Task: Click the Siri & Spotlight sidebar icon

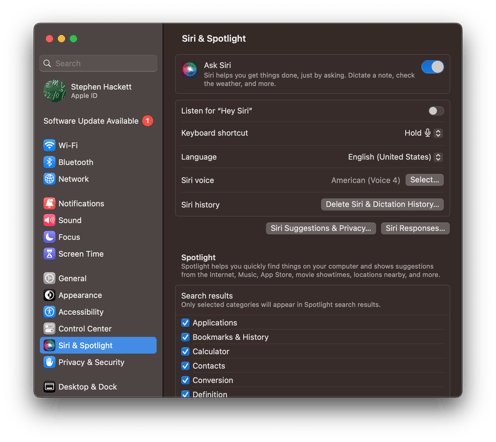Action: tap(49, 345)
